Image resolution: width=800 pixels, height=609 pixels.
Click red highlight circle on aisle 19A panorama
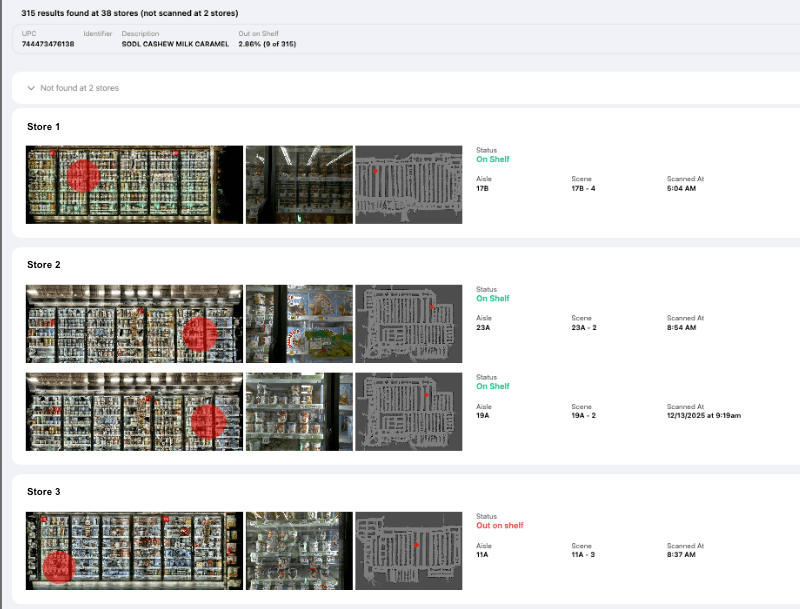pos(208,420)
